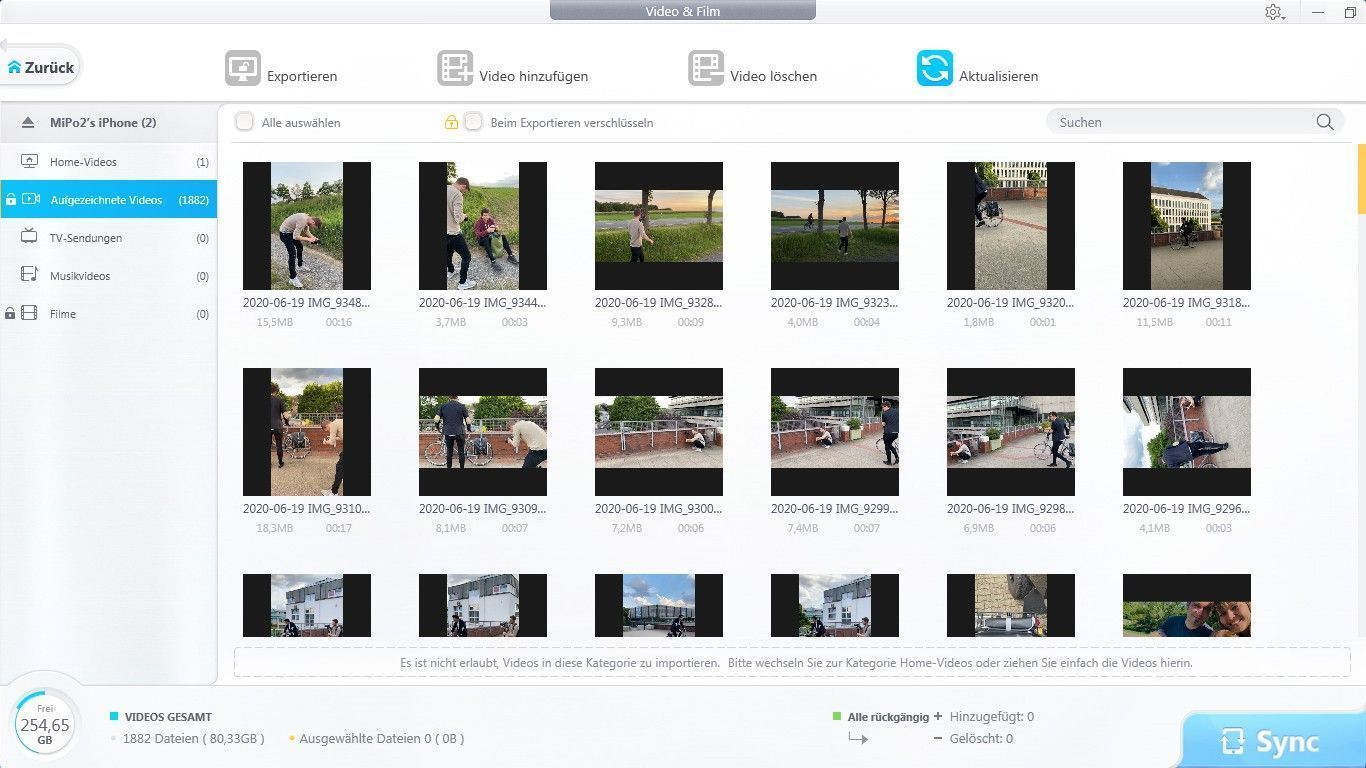Toggle Beim Exportieren verschlüsseln checkbox

coord(474,122)
